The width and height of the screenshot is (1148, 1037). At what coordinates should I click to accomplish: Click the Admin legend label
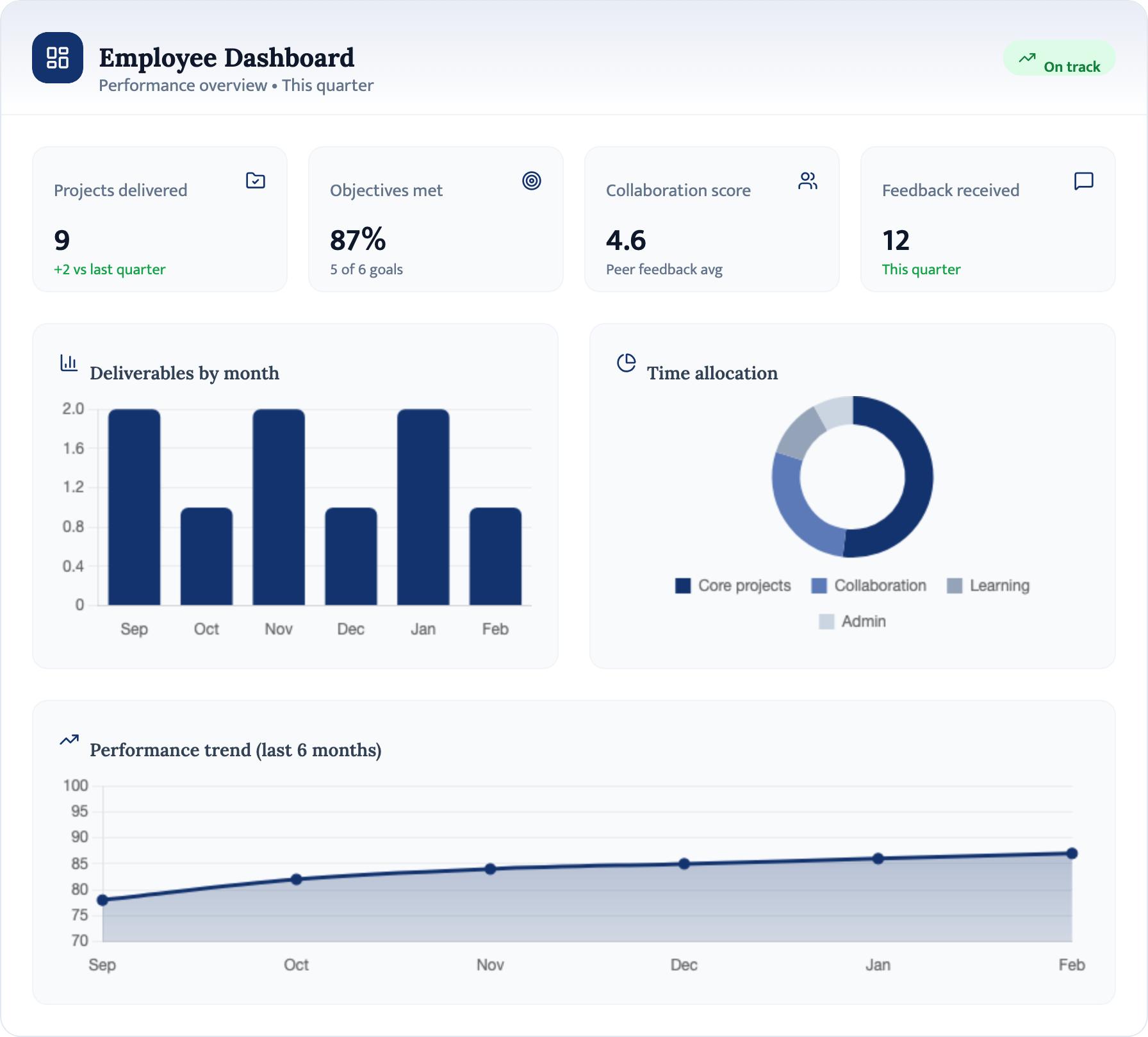pos(864,622)
